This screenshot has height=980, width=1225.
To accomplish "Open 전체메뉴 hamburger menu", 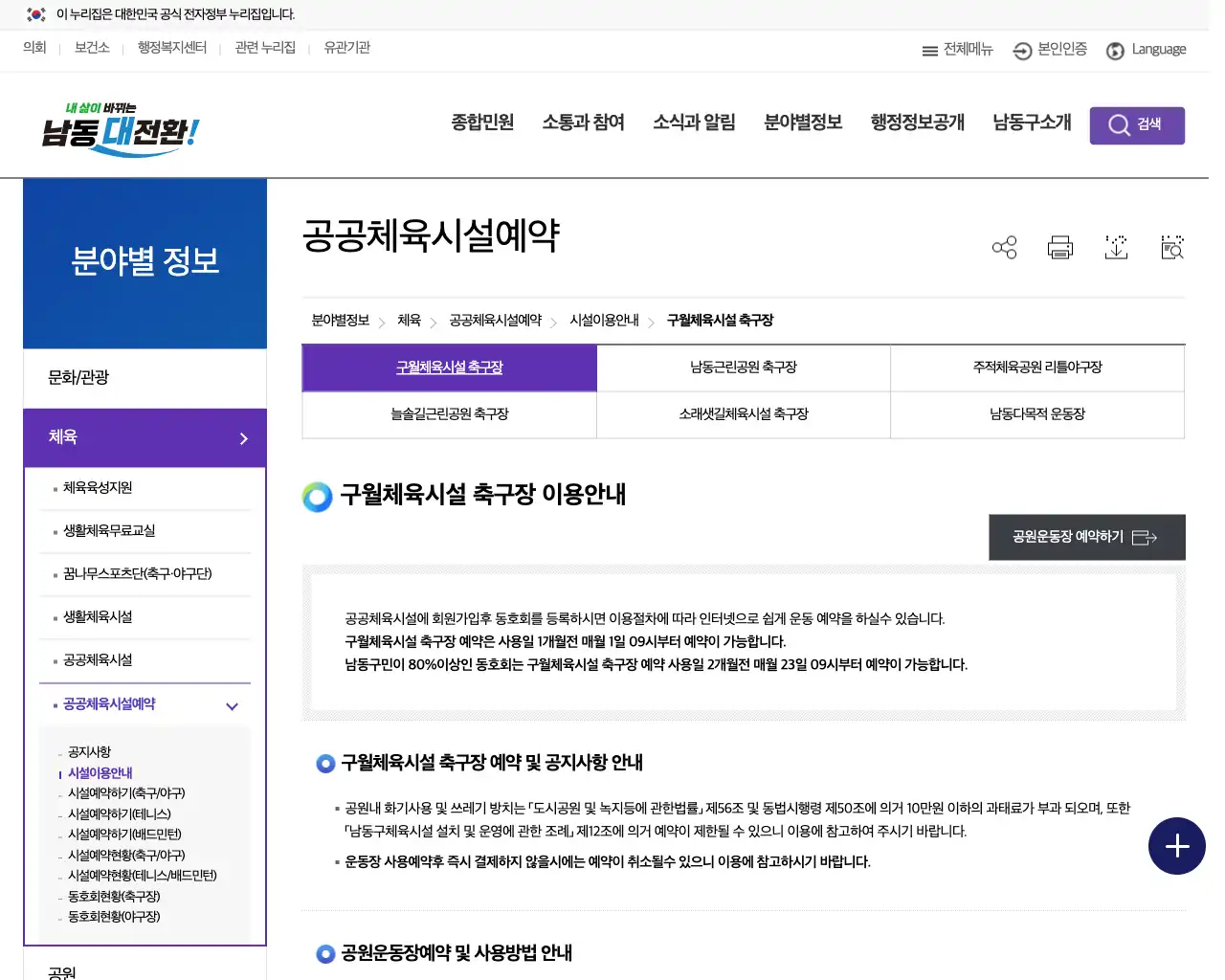I will [x=957, y=50].
